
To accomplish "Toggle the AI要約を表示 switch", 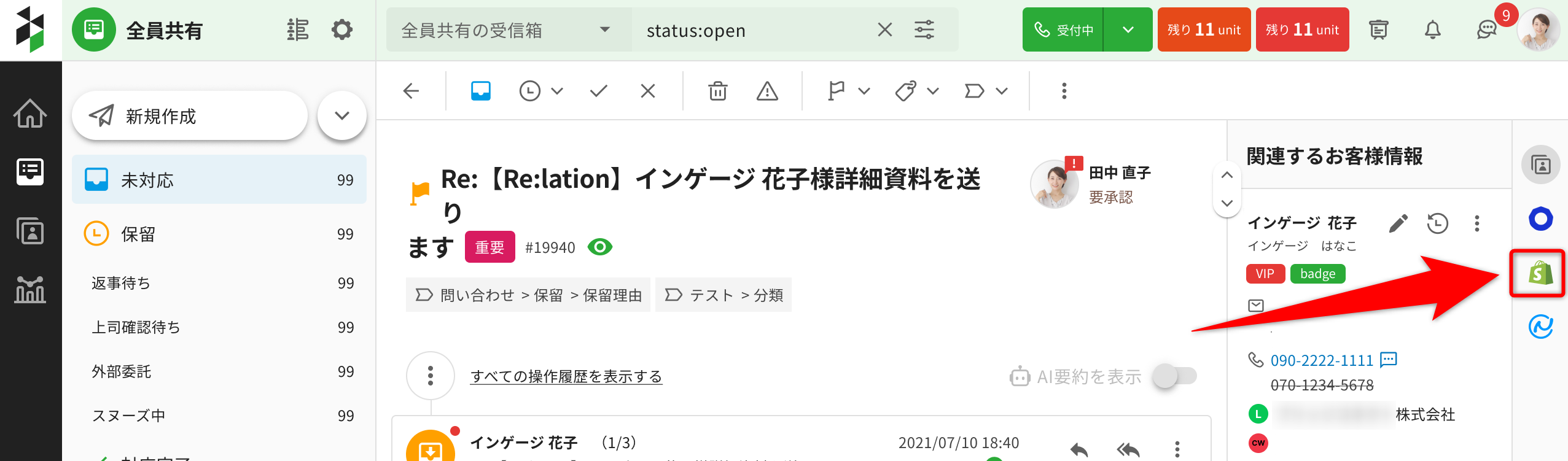I will [1174, 376].
